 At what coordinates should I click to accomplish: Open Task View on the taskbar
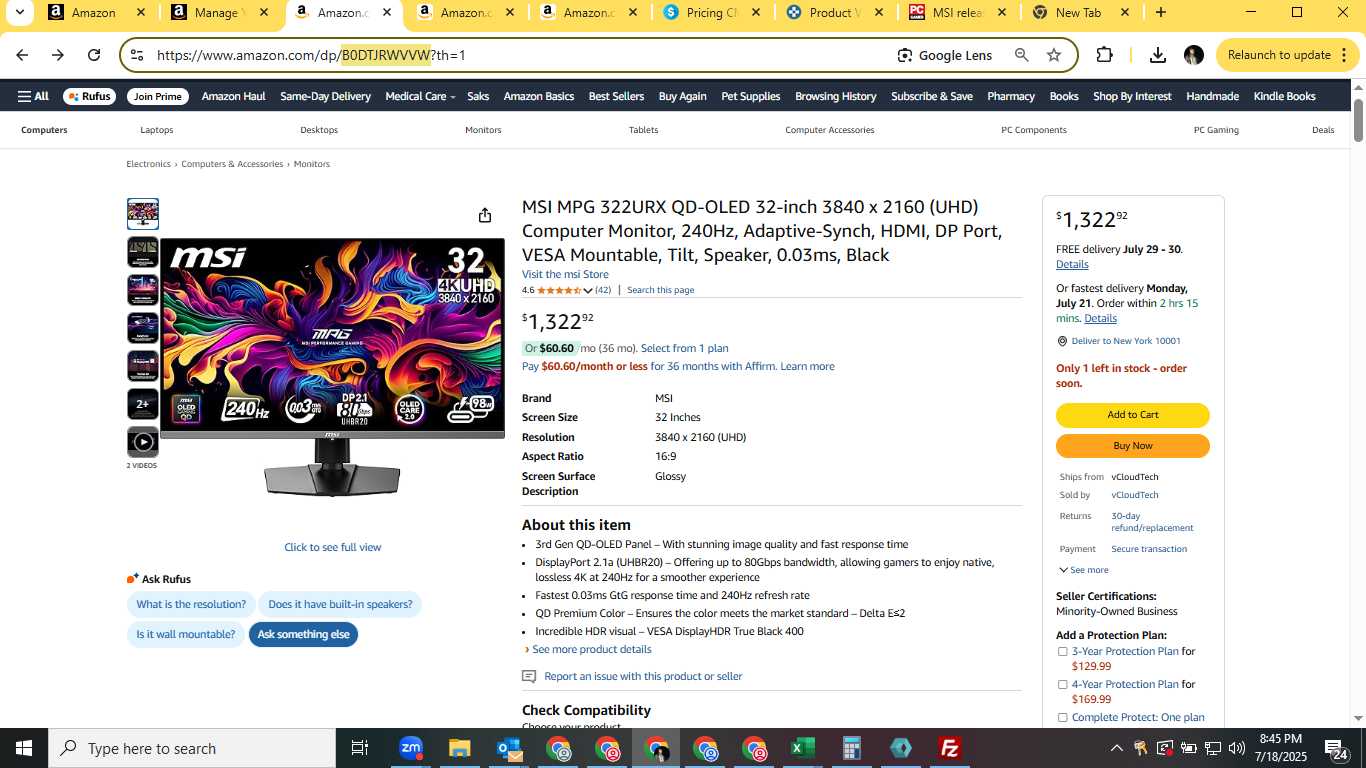360,748
